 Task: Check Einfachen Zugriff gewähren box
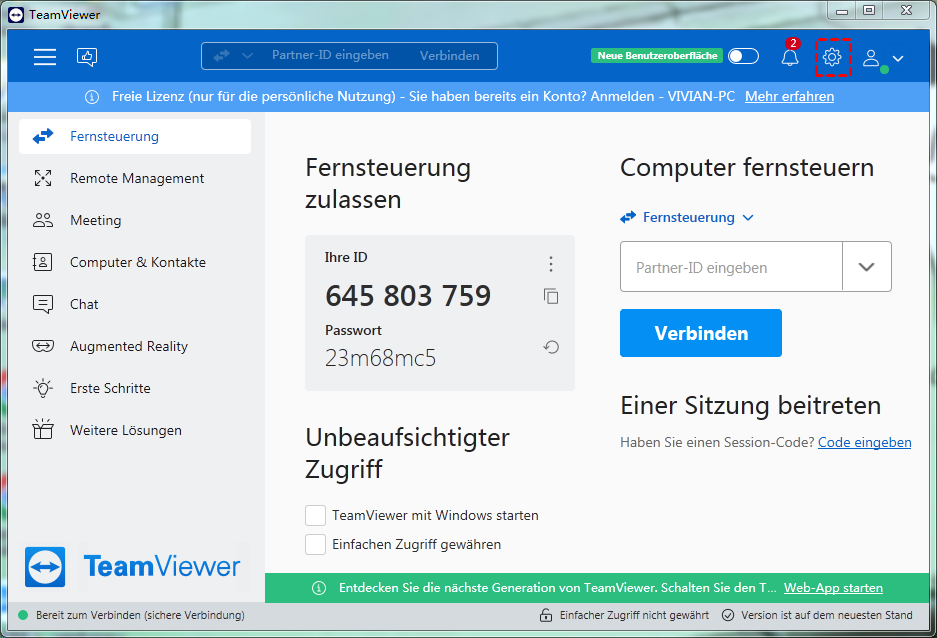point(316,544)
